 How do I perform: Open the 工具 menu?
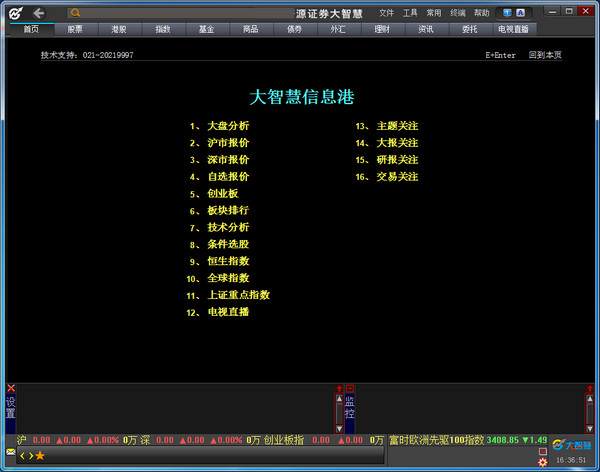click(410, 13)
